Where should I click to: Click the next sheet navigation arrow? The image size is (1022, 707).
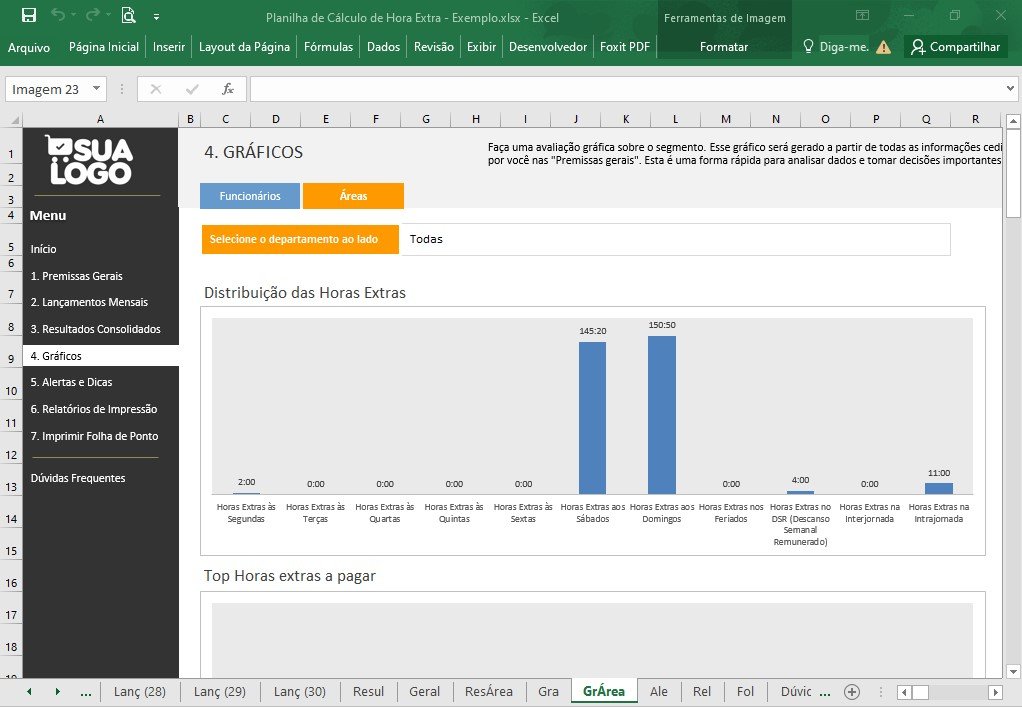[57, 691]
